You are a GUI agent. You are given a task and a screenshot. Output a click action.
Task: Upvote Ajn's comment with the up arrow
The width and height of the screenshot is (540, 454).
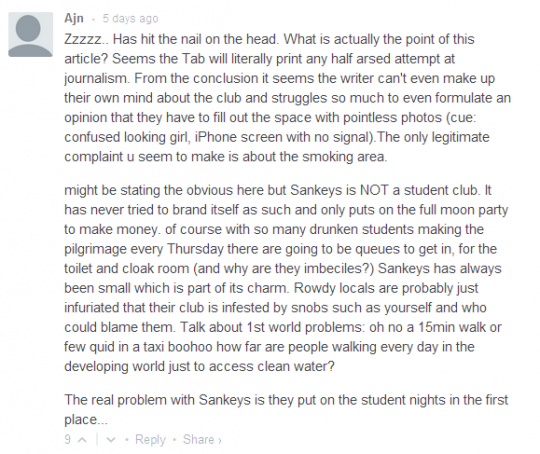tap(82, 440)
